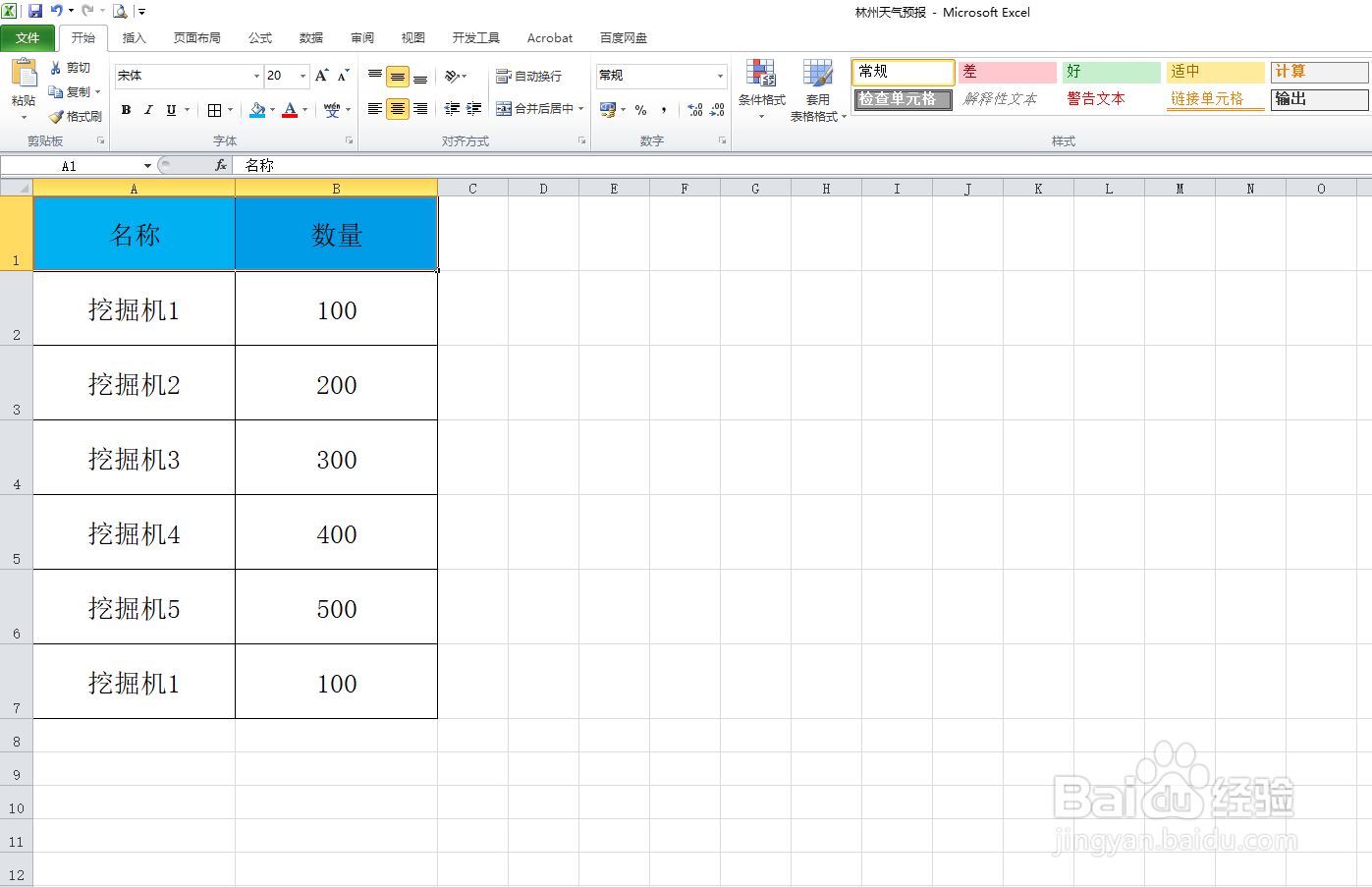Toggle middle vertical alignment
Image resolution: width=1372 pixels, height=887 pixels.
coord(398,76)
